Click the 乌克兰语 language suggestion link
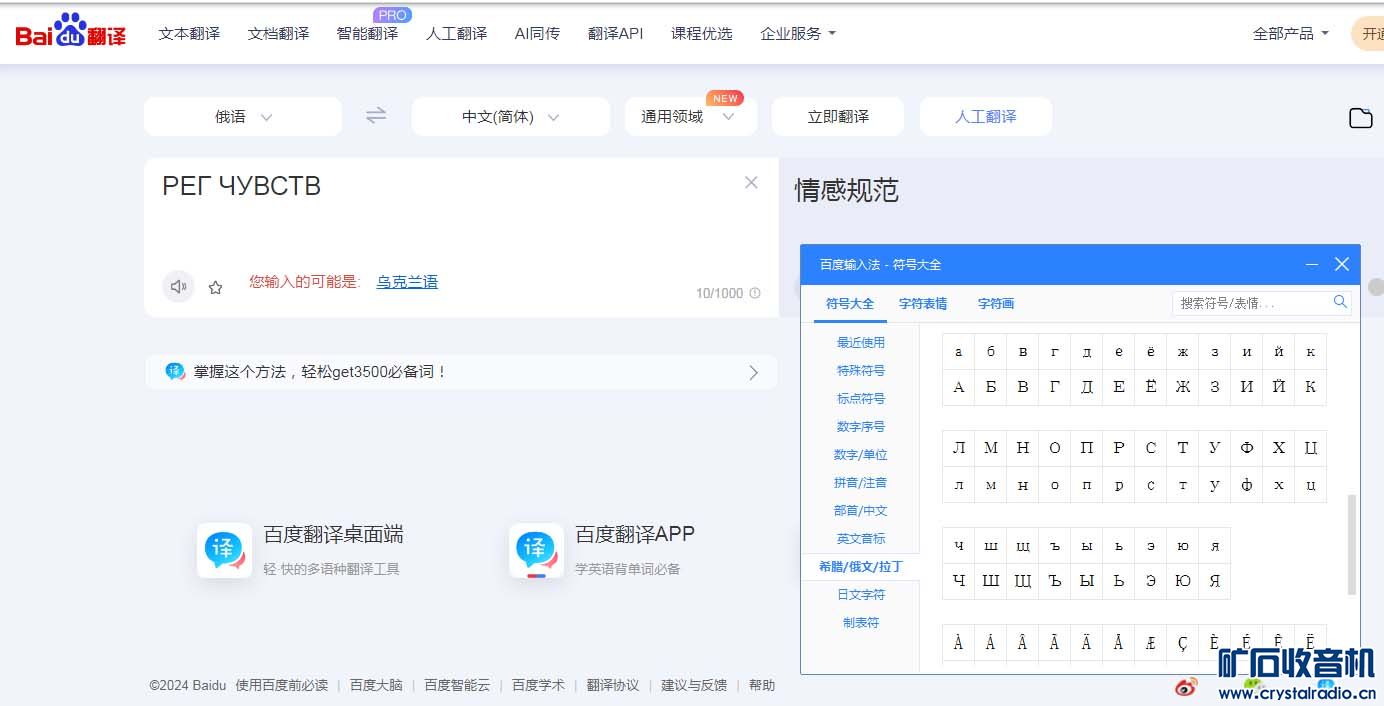1384x706 pixels. click(407, 282)
